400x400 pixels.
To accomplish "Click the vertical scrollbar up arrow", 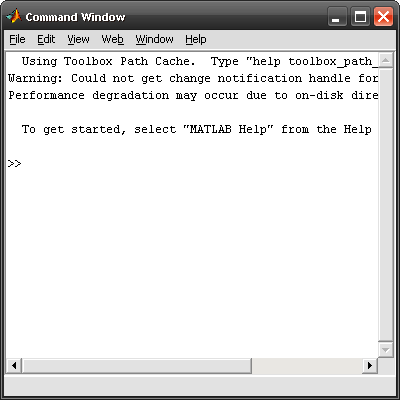I will pyautogui.click(x=386, y=60).
